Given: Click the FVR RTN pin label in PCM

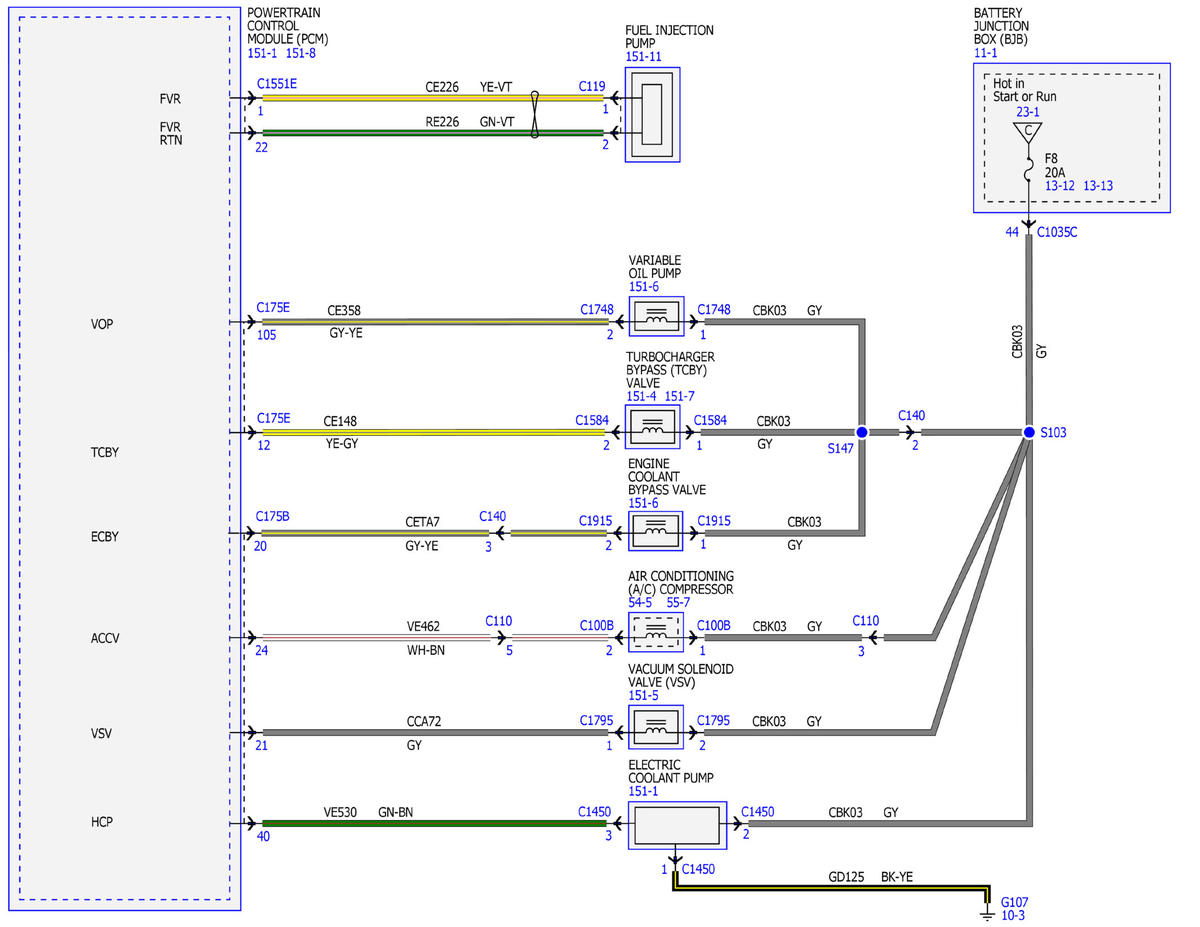Looking at the screenshot, I should point(171,134).
